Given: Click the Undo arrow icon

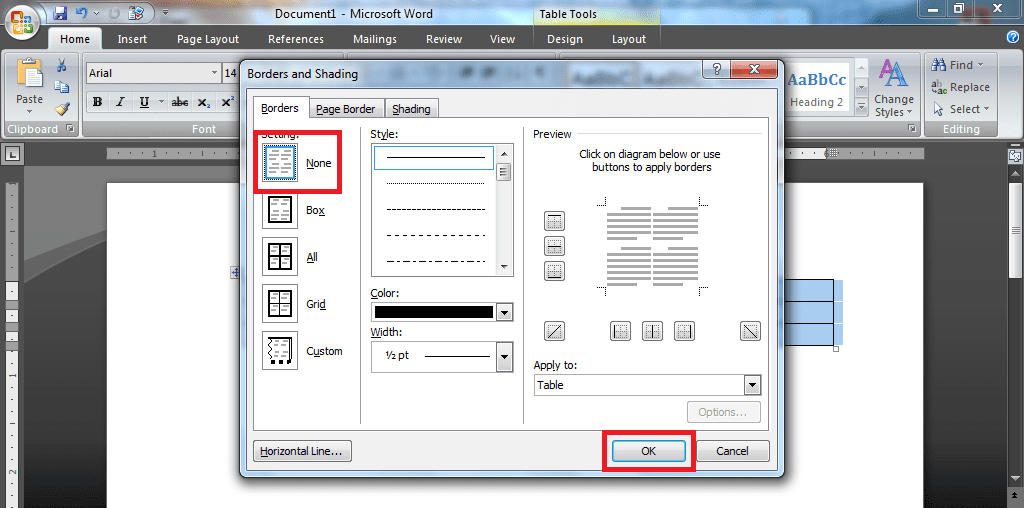Looking at the screenshot, I should click(81, 12).
